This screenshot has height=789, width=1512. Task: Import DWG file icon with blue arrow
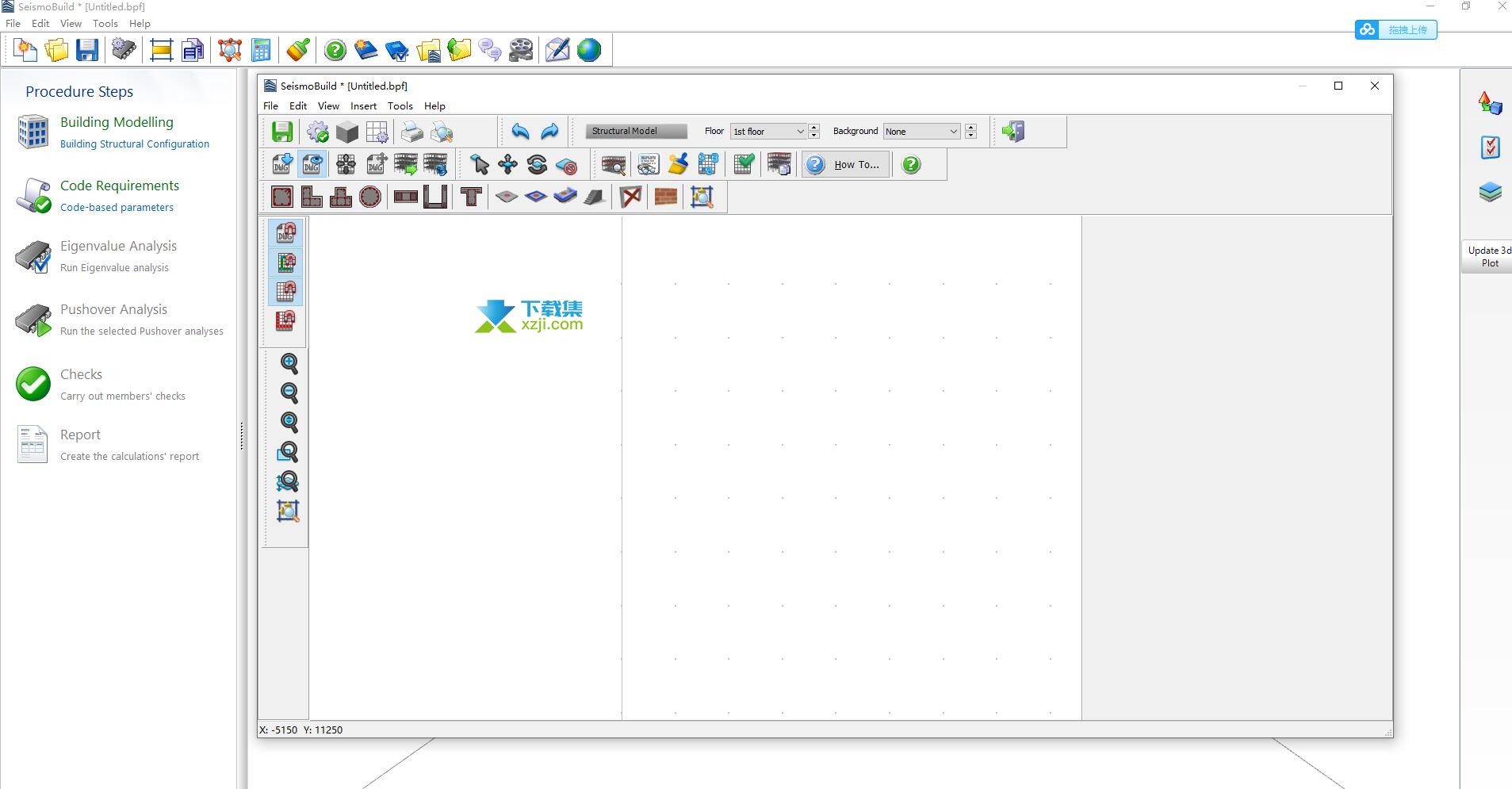tap(282, 164)
